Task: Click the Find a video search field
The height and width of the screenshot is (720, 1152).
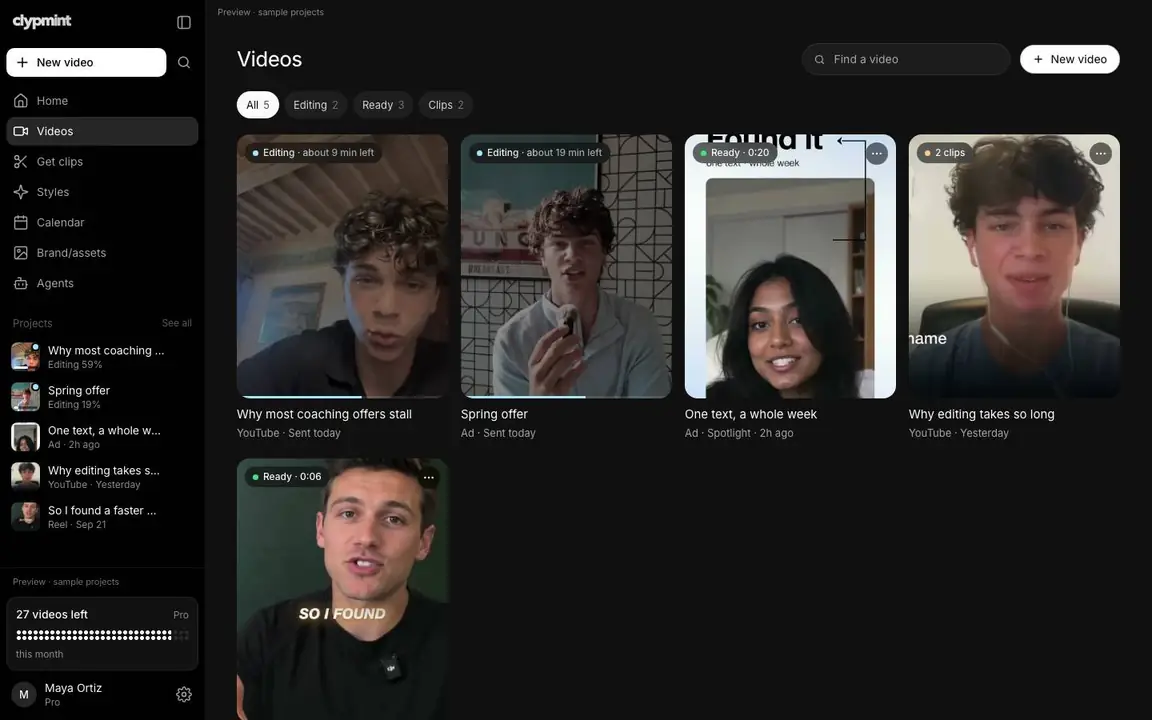Action: pyautogui.click(x=906, y=60)
